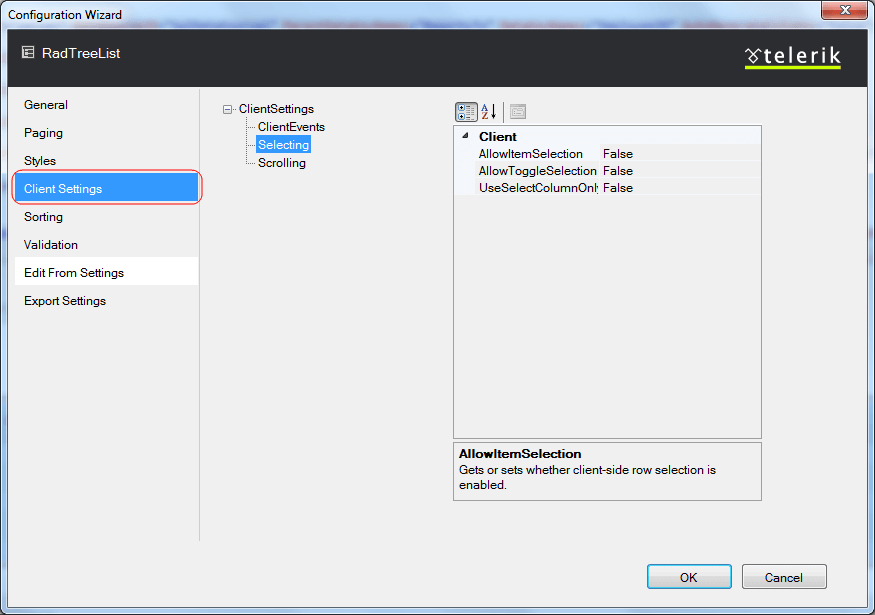Click the Cancel button
Viewport: 875px width, 615px height.
point(784,577)
